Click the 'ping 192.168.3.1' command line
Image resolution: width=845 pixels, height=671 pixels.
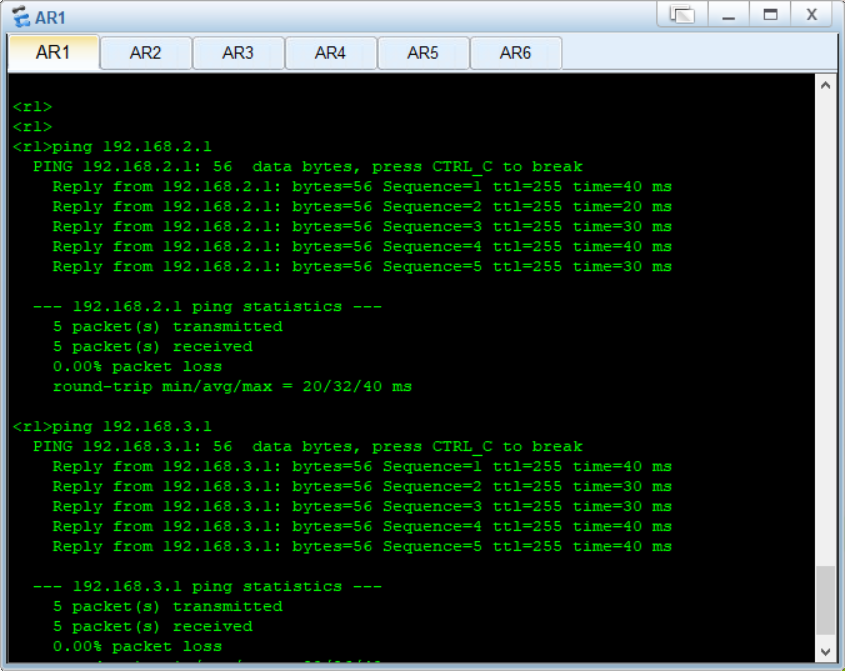pyautogui.click(x=112, y=426)
